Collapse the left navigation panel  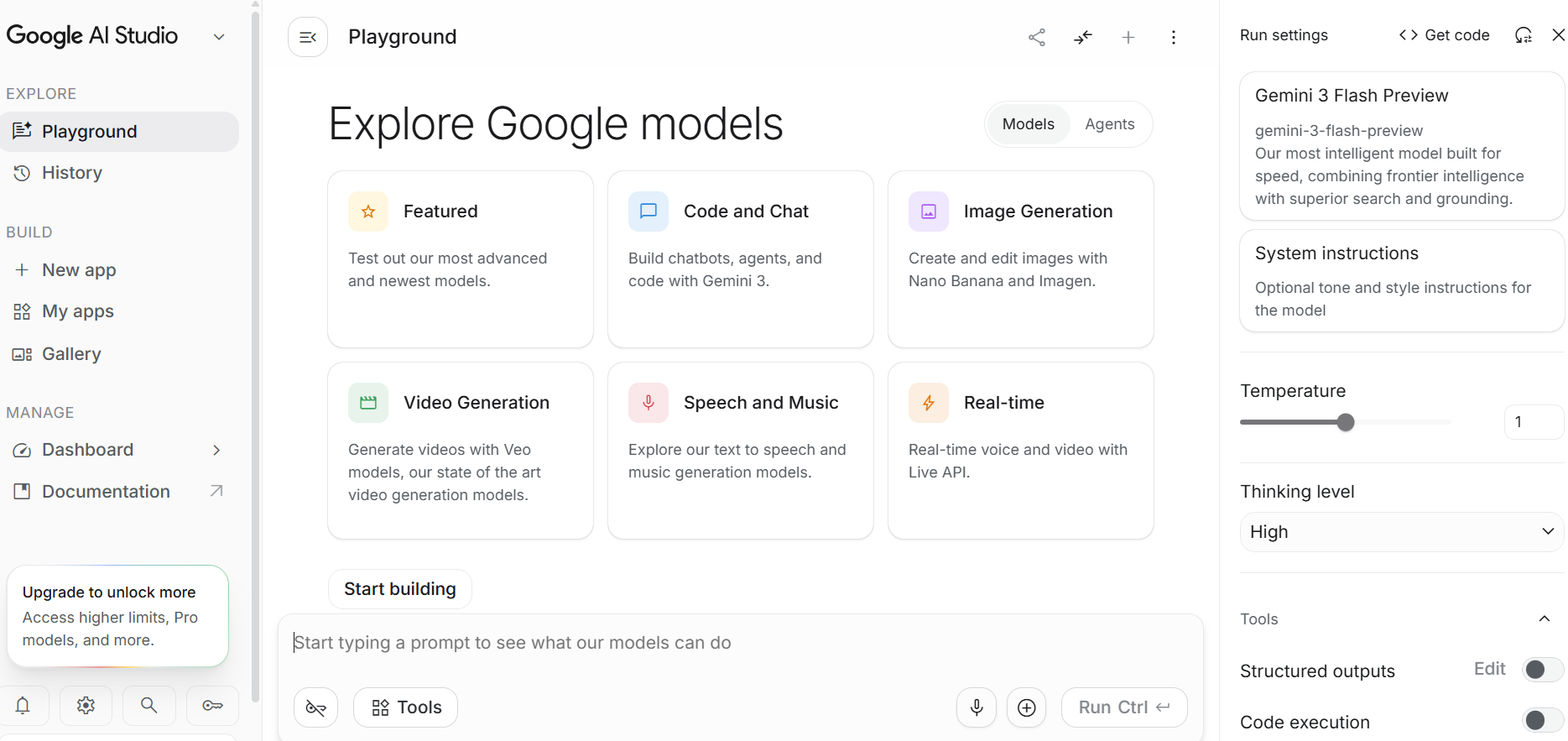coord(308,37)
